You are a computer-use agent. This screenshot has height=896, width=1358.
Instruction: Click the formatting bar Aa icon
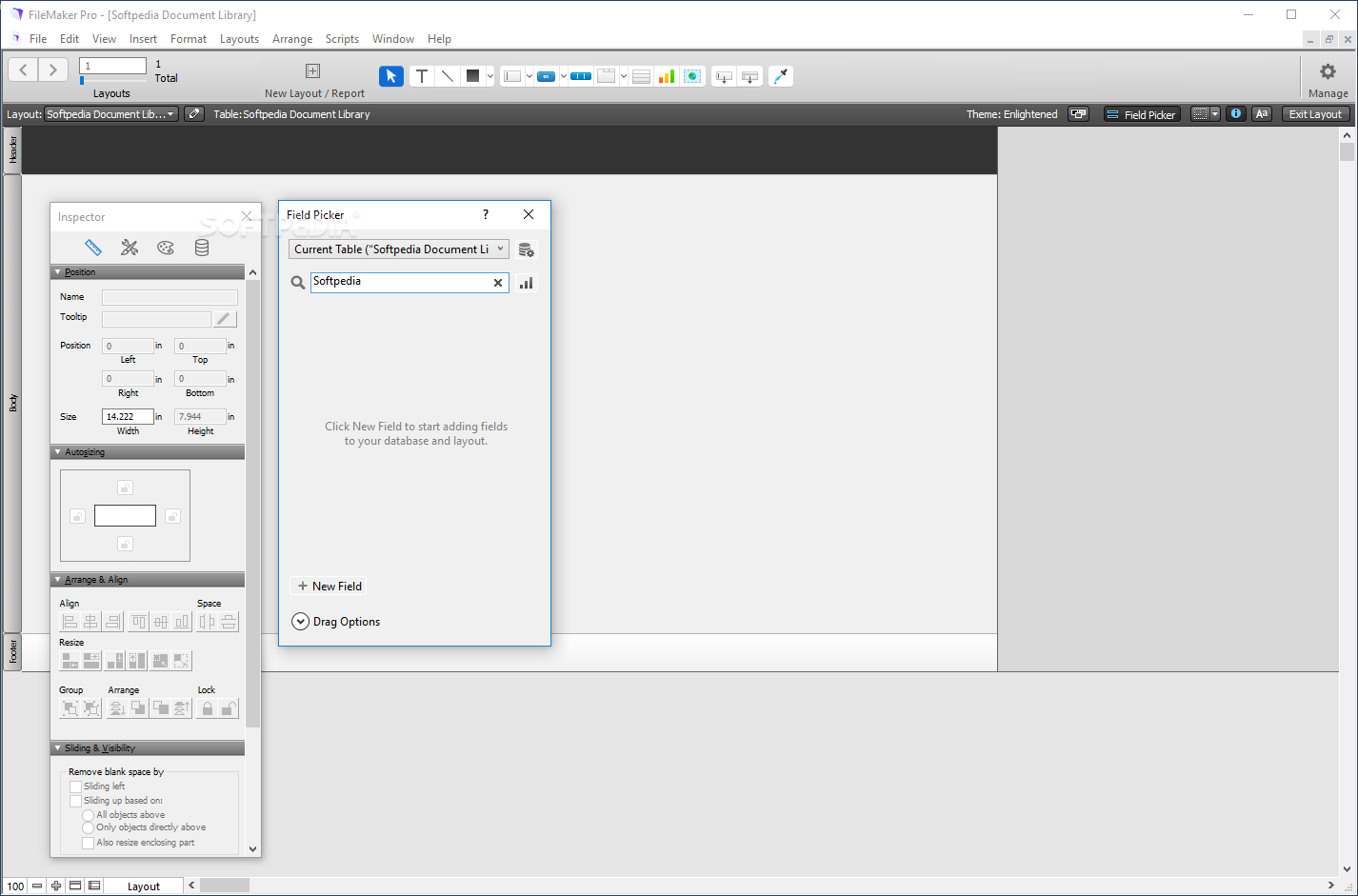(1262, 114)
